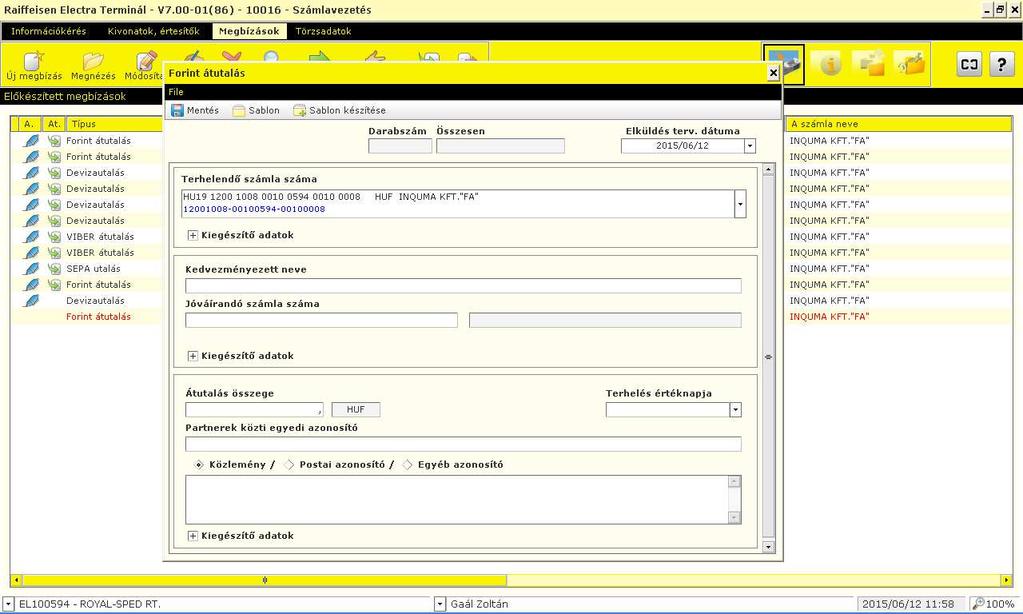Open the Kivonatok, értesítők menu
Viewport: 1023px width, 614px height.
tap(153, 31)
